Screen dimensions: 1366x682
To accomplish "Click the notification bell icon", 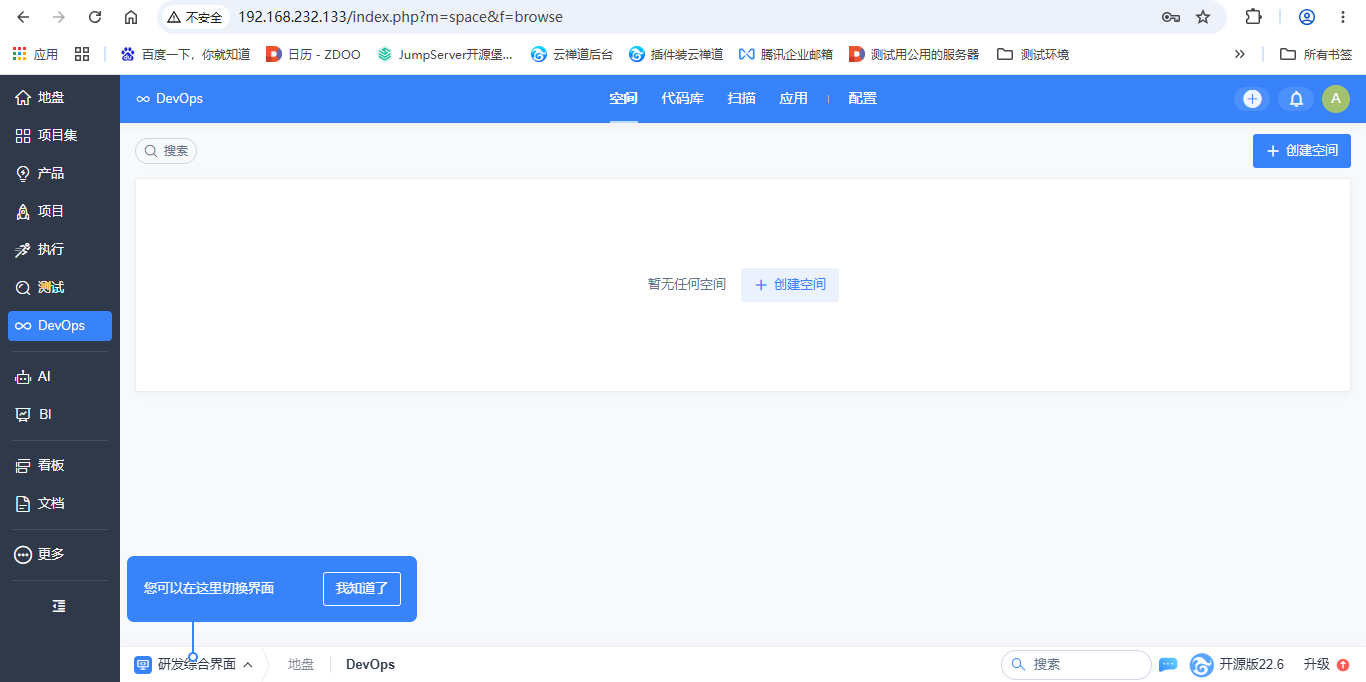I will click(1296, 99).
